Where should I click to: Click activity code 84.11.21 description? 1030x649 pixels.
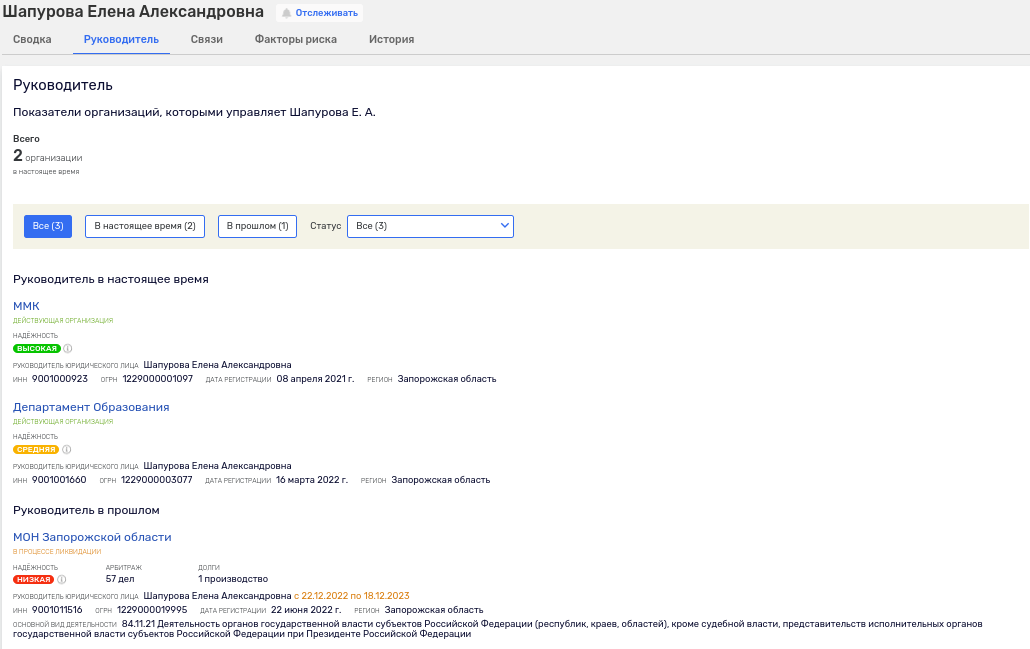pos(498,629)
